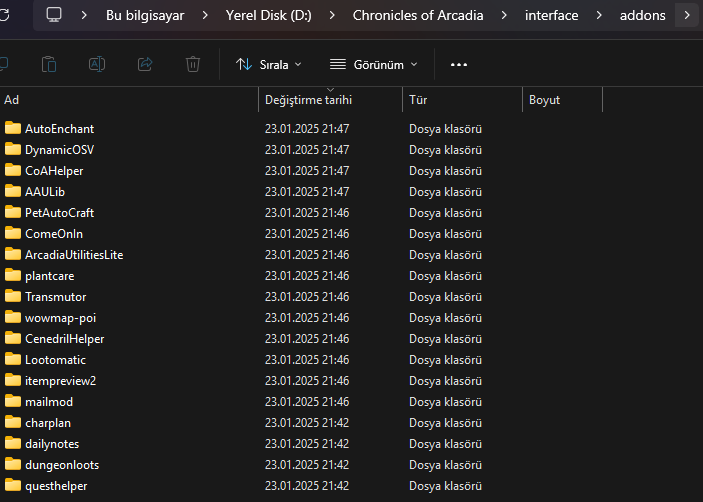The height and width of the screenshot is (502, 703).
Task: Open the Görünüm view dropdown
Action: click(373, 64)
